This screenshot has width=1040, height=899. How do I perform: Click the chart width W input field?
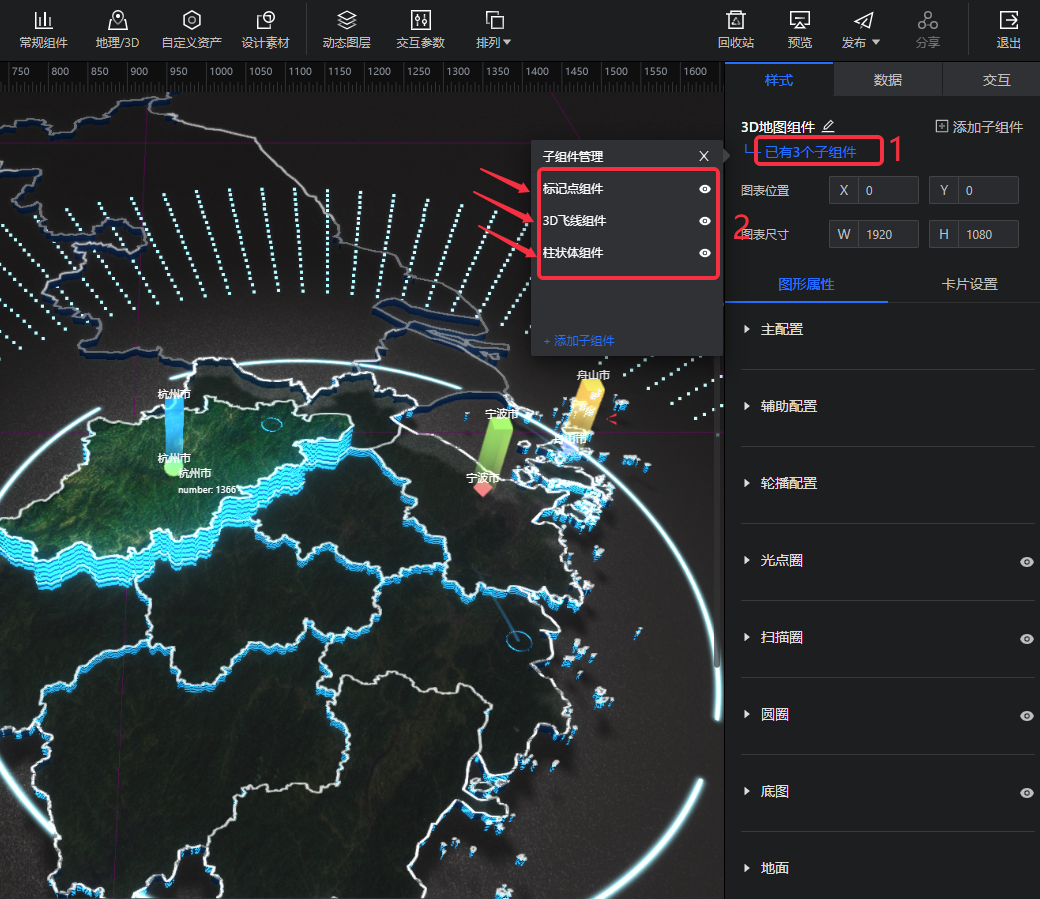[888, 234]
